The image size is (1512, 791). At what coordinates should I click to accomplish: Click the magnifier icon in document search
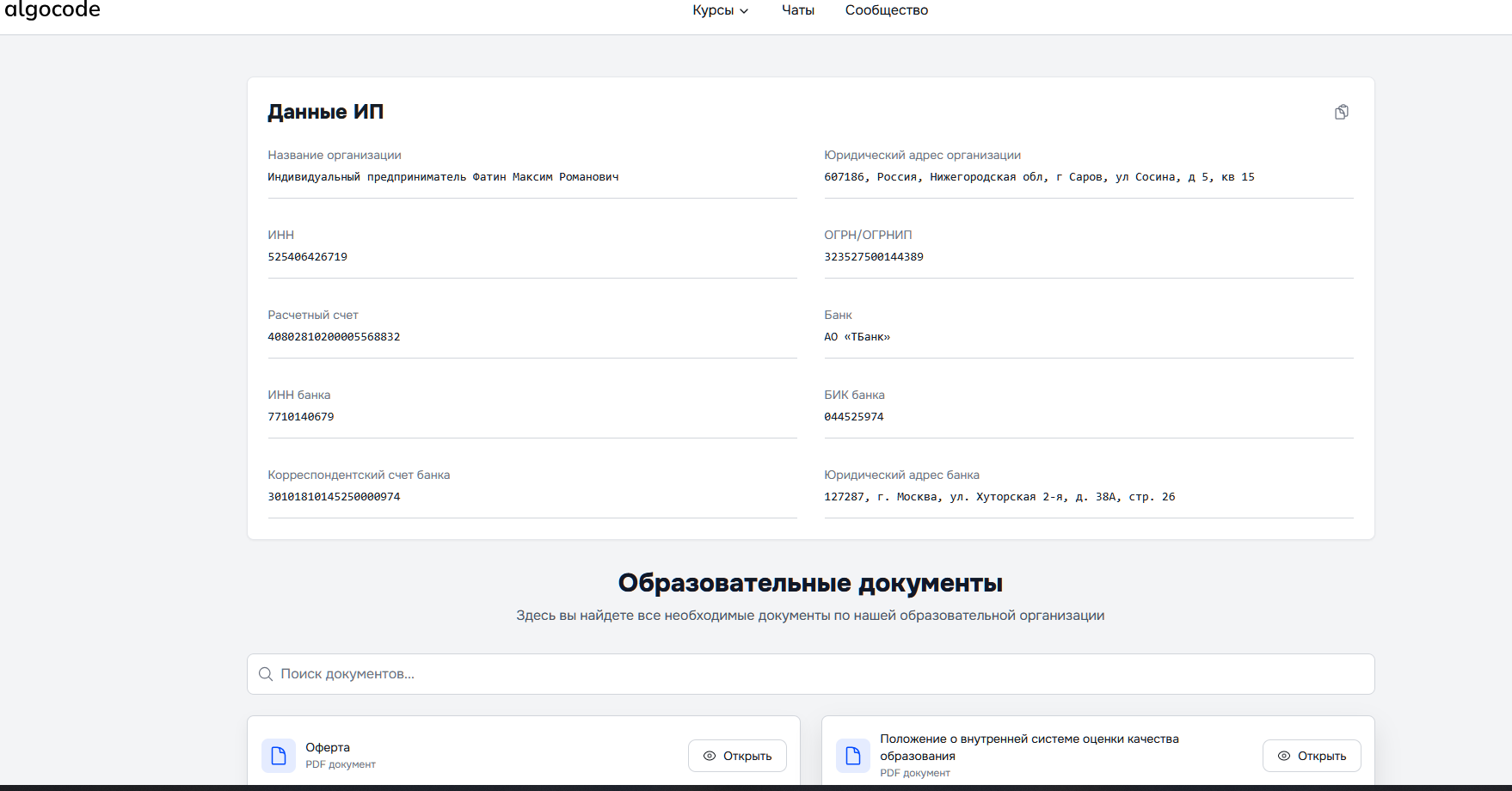coord(266,674)
